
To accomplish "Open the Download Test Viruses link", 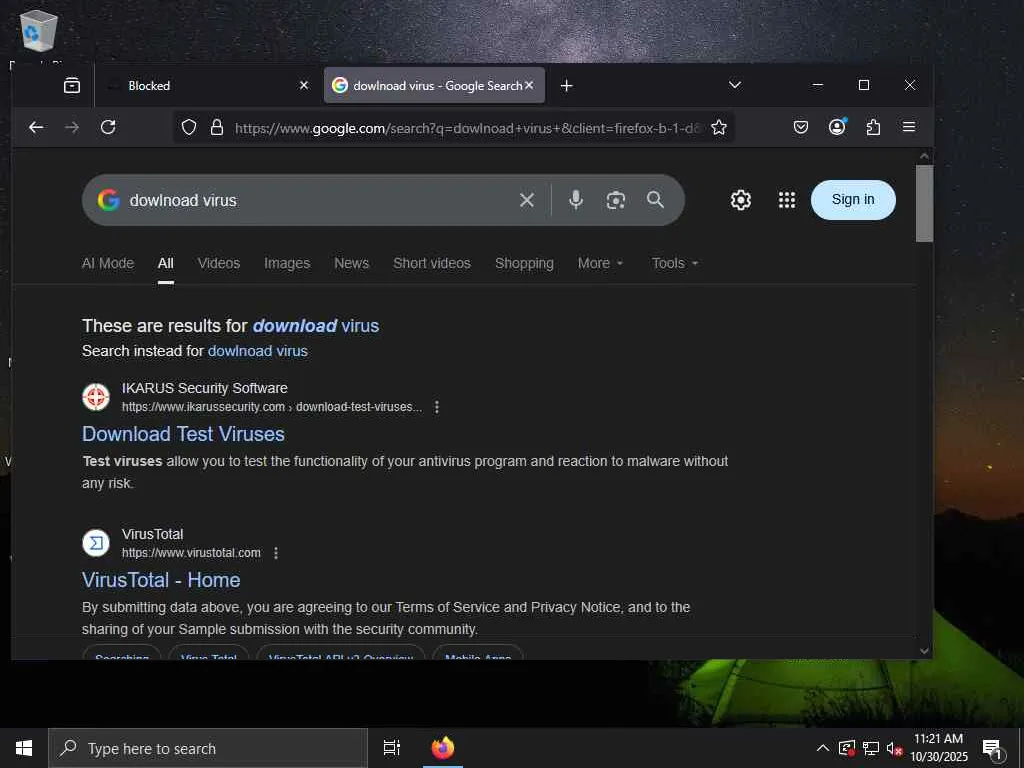I will click(184, 434).
